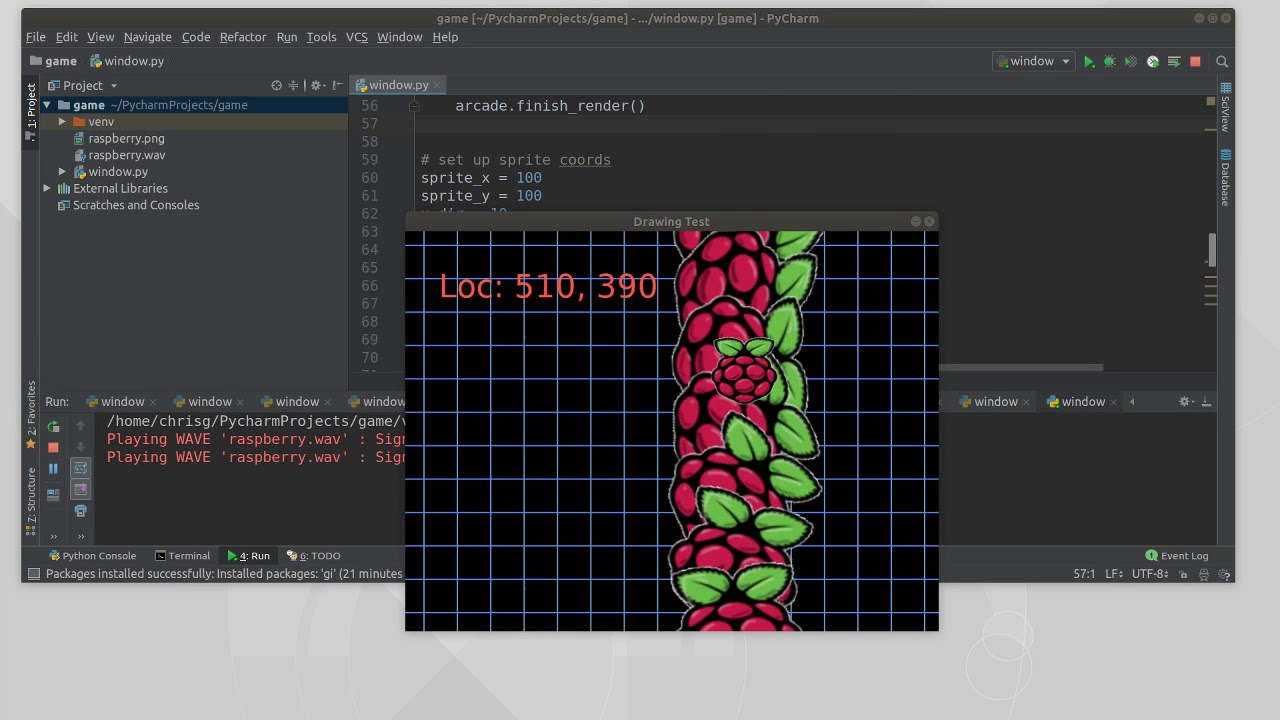
Task: Open the SciView side panel
Action: tap(1225, 107)
